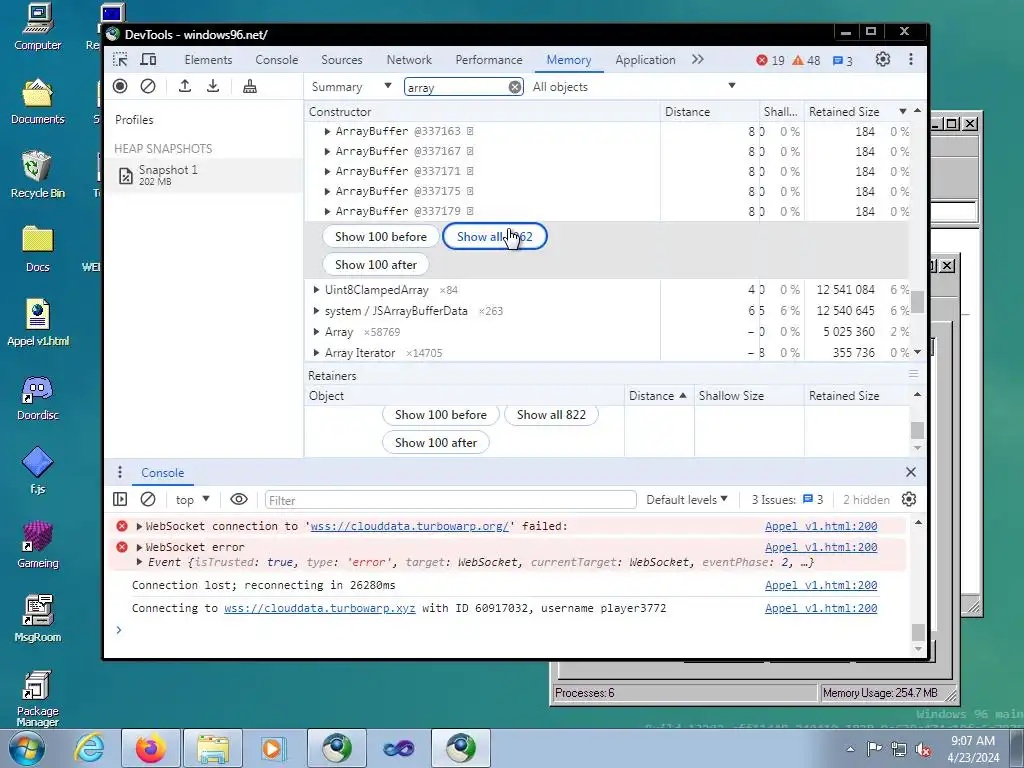Open the DevTools three-dot customize menu
The width and height of the screenshot is (1024, 768).
910,59
